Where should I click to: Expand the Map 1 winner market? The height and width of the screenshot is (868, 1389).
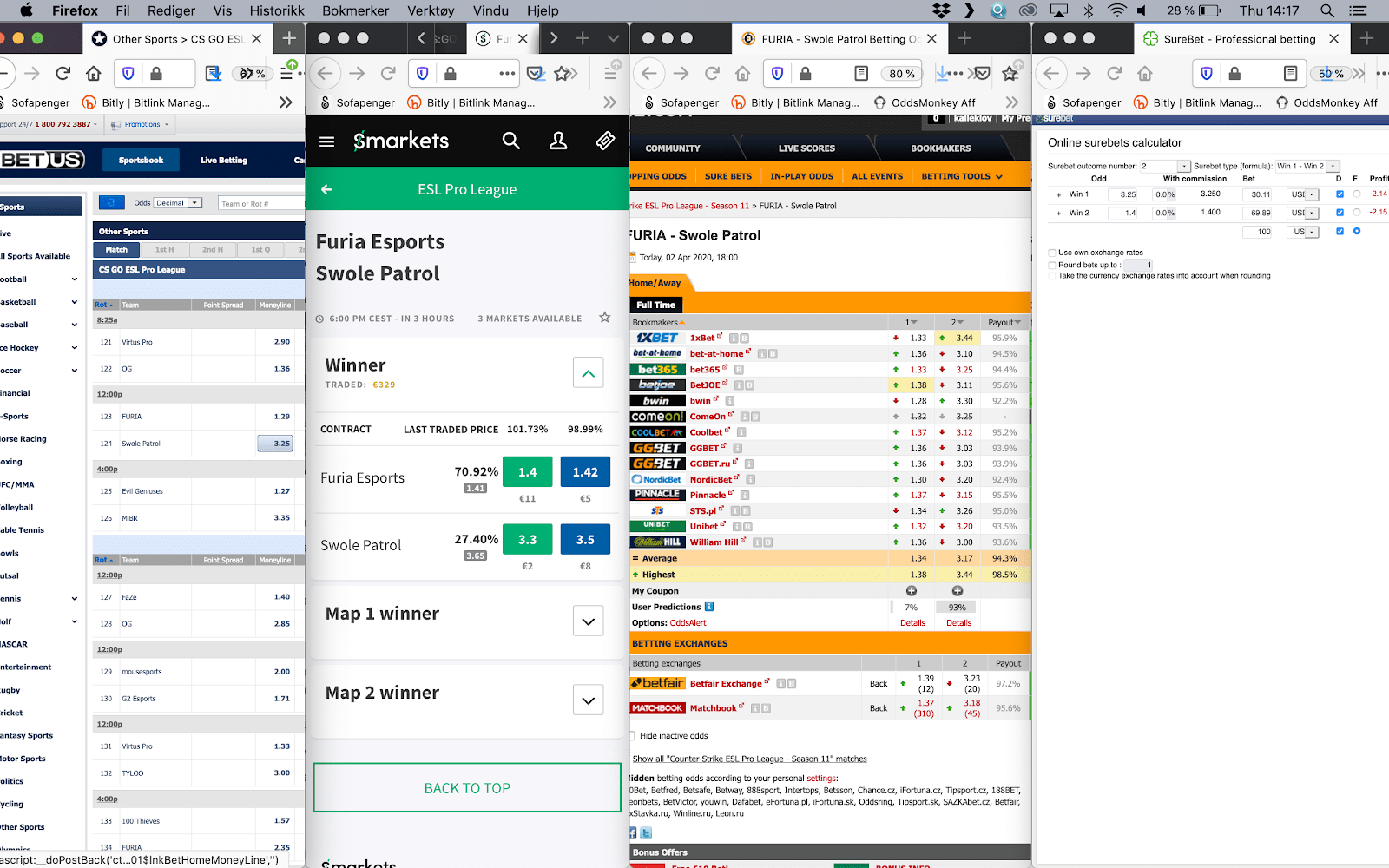coord(588,621)
